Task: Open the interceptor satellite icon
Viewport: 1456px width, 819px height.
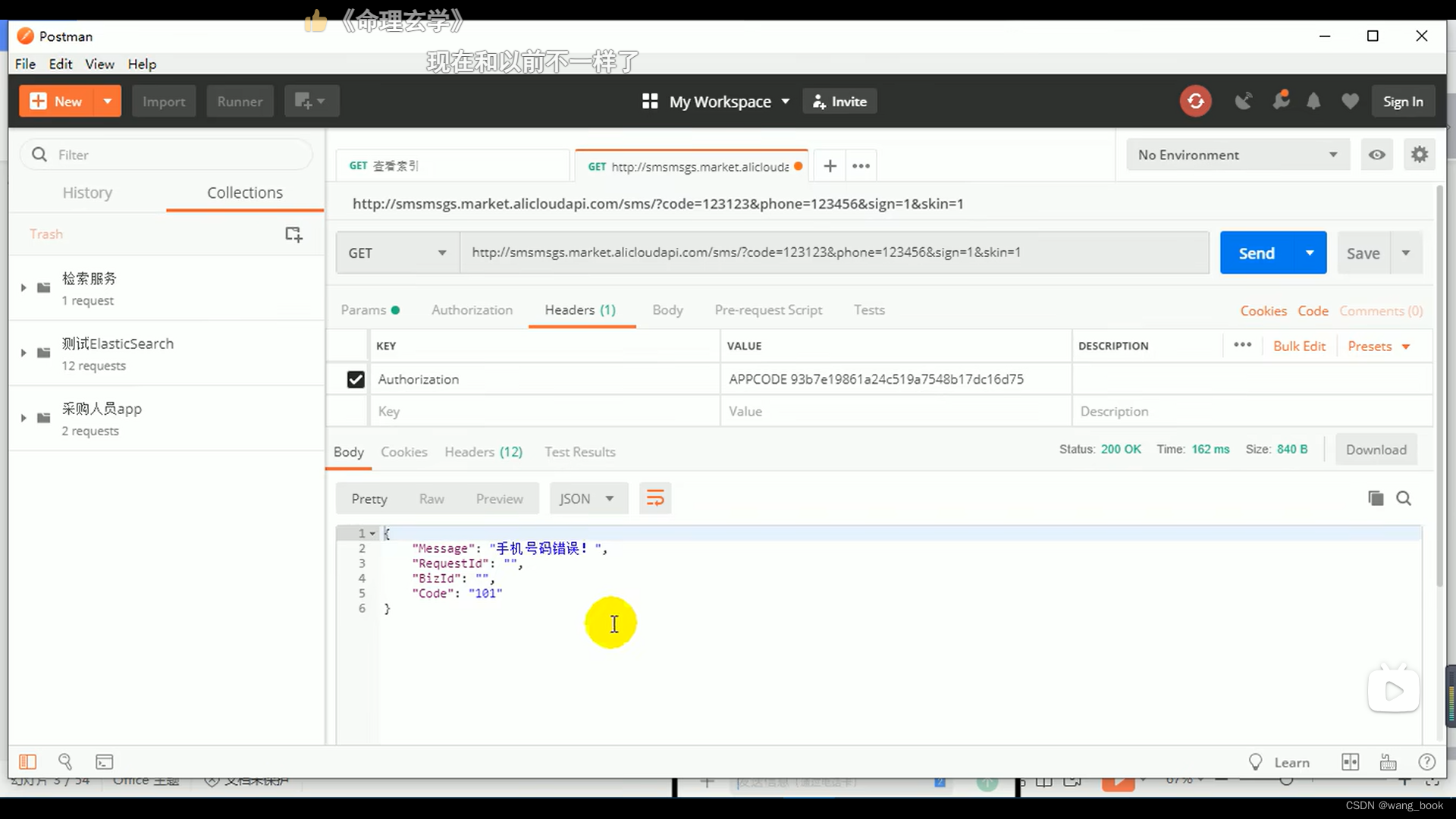Action: pos(1243,101)
